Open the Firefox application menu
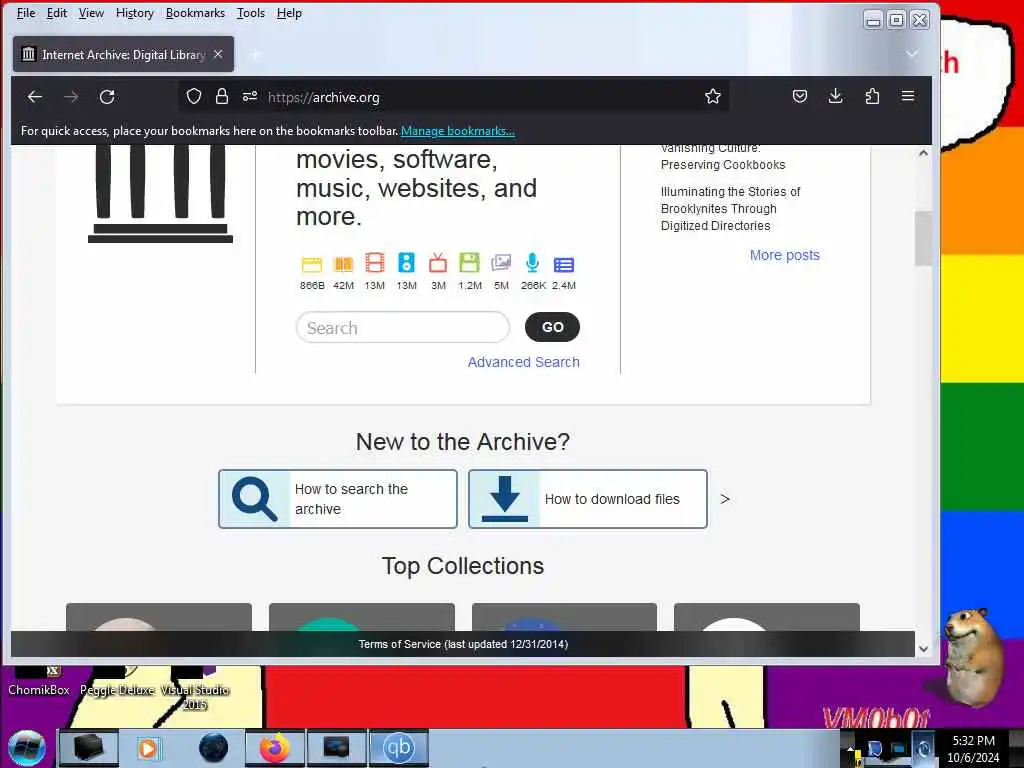1024x768 pixels. 908,96
